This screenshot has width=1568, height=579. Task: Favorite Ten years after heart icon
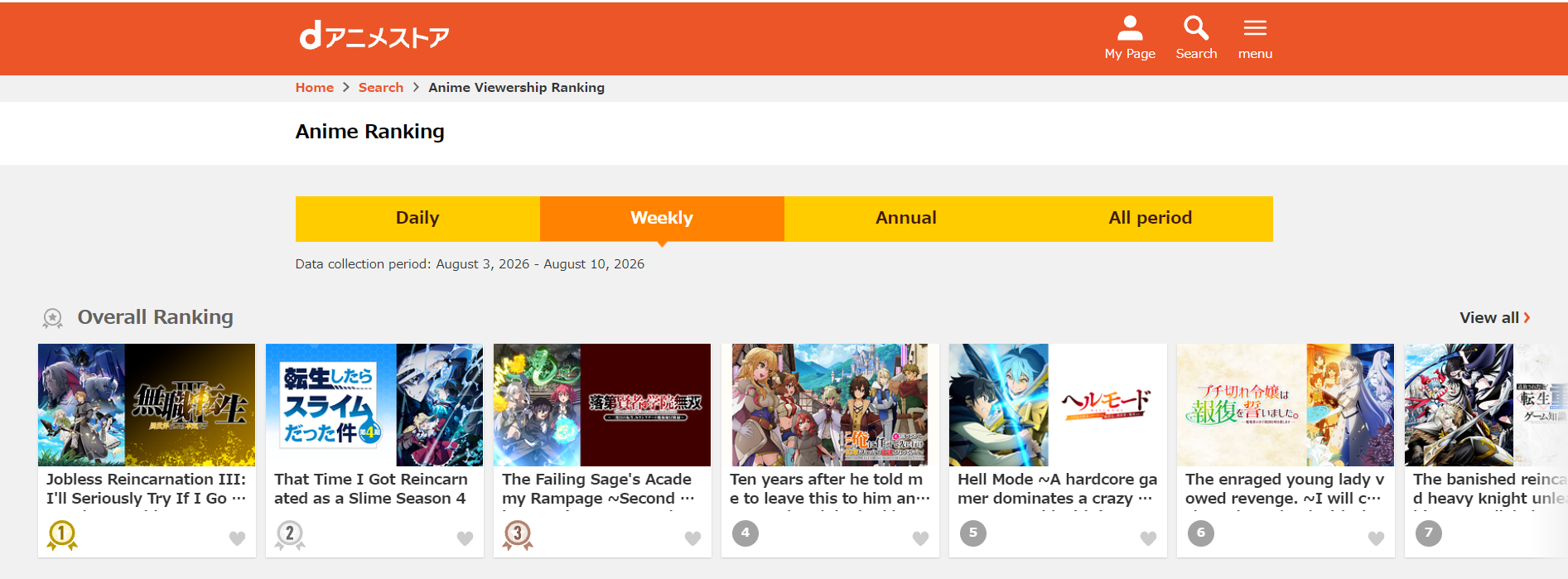click(x=921, y=538)
